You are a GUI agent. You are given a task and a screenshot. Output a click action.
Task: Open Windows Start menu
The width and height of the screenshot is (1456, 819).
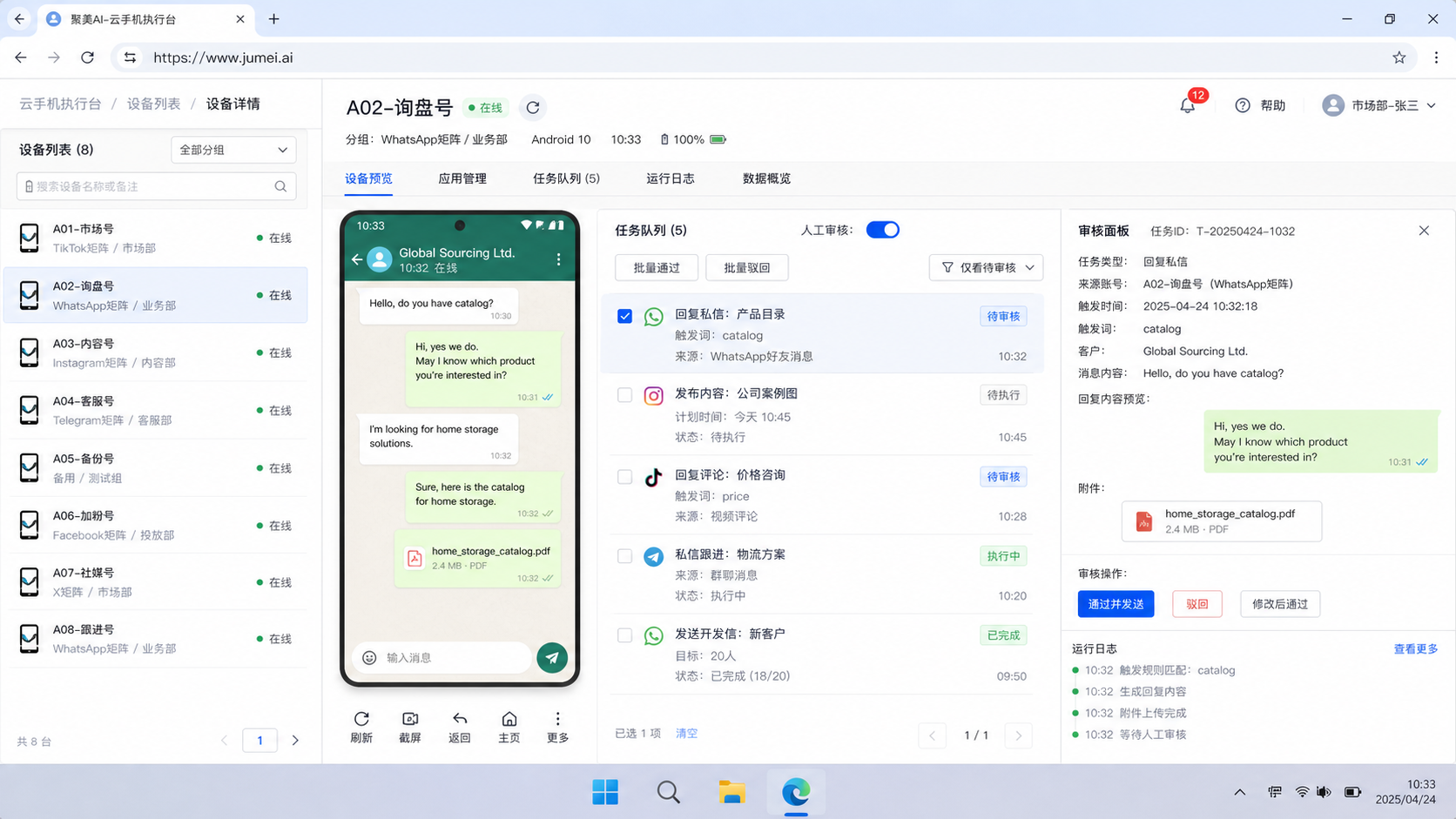[605, 792]
